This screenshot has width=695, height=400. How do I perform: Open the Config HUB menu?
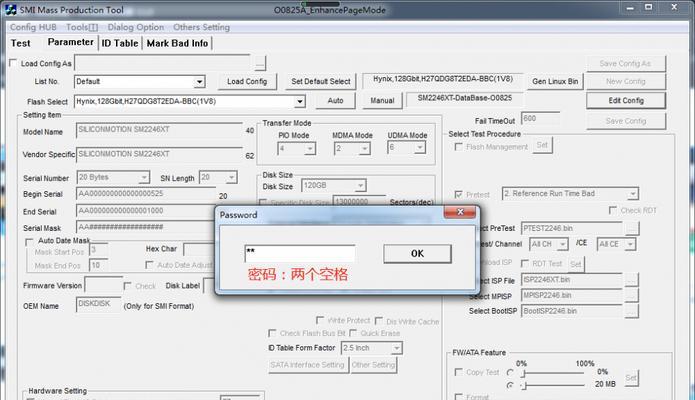point(33,27)
